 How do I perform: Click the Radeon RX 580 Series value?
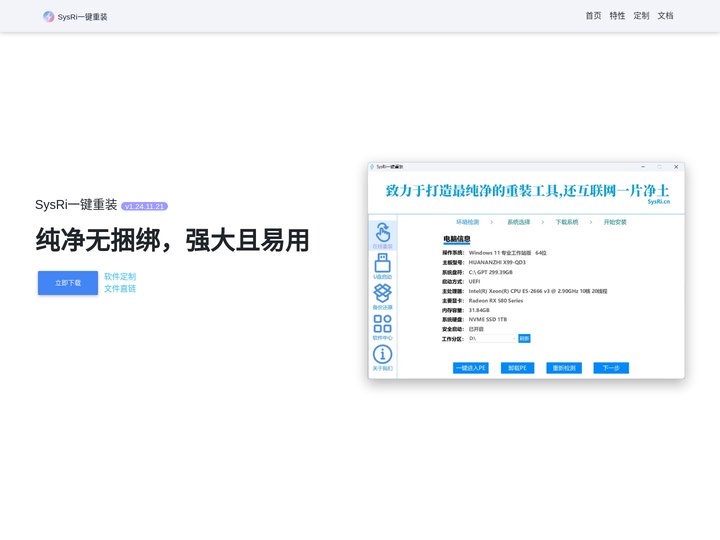(495, 300)
